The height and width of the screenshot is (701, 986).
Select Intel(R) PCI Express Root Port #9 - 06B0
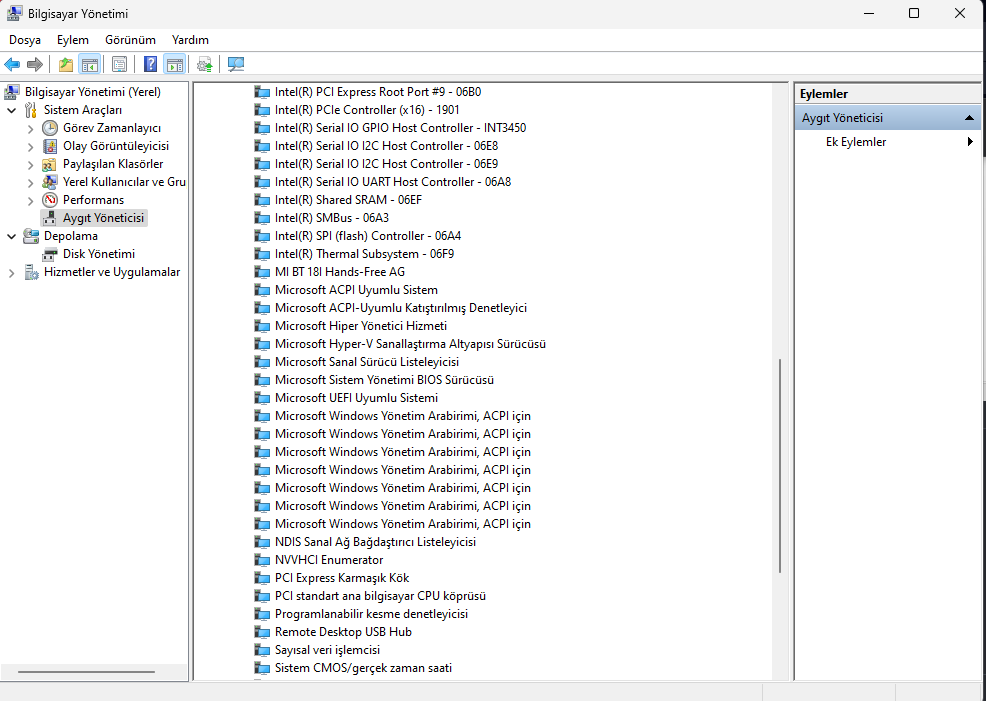(x=378, y=92)
